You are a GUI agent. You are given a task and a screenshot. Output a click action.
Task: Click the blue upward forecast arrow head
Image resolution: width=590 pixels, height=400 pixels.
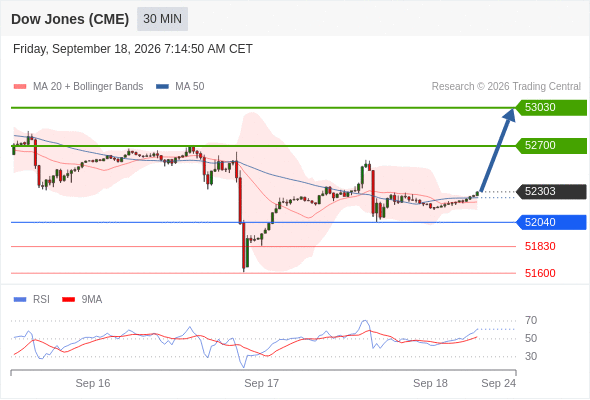pyautogui.click(x=509, y=115)
